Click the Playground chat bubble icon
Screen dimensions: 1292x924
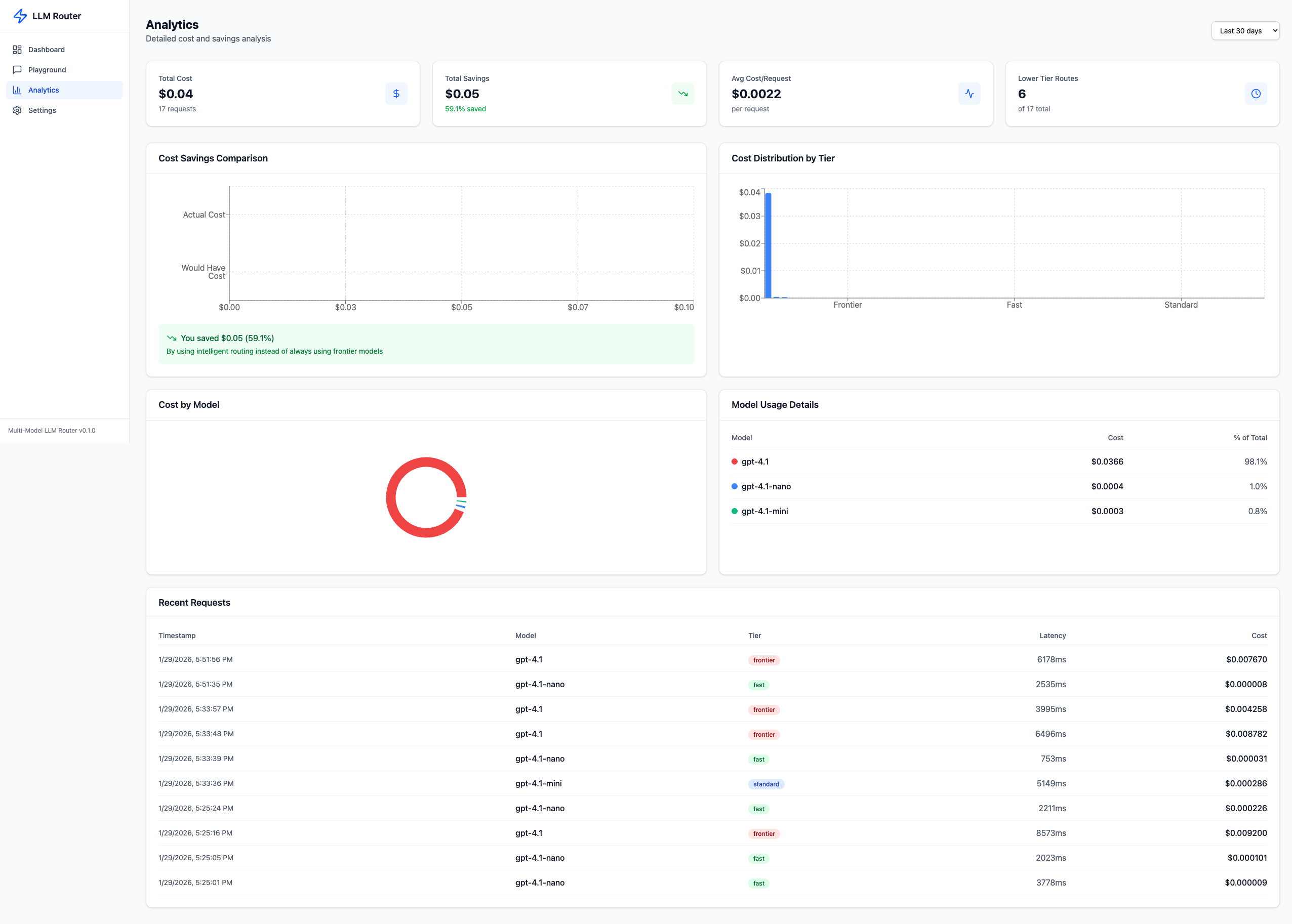(17, 70)
